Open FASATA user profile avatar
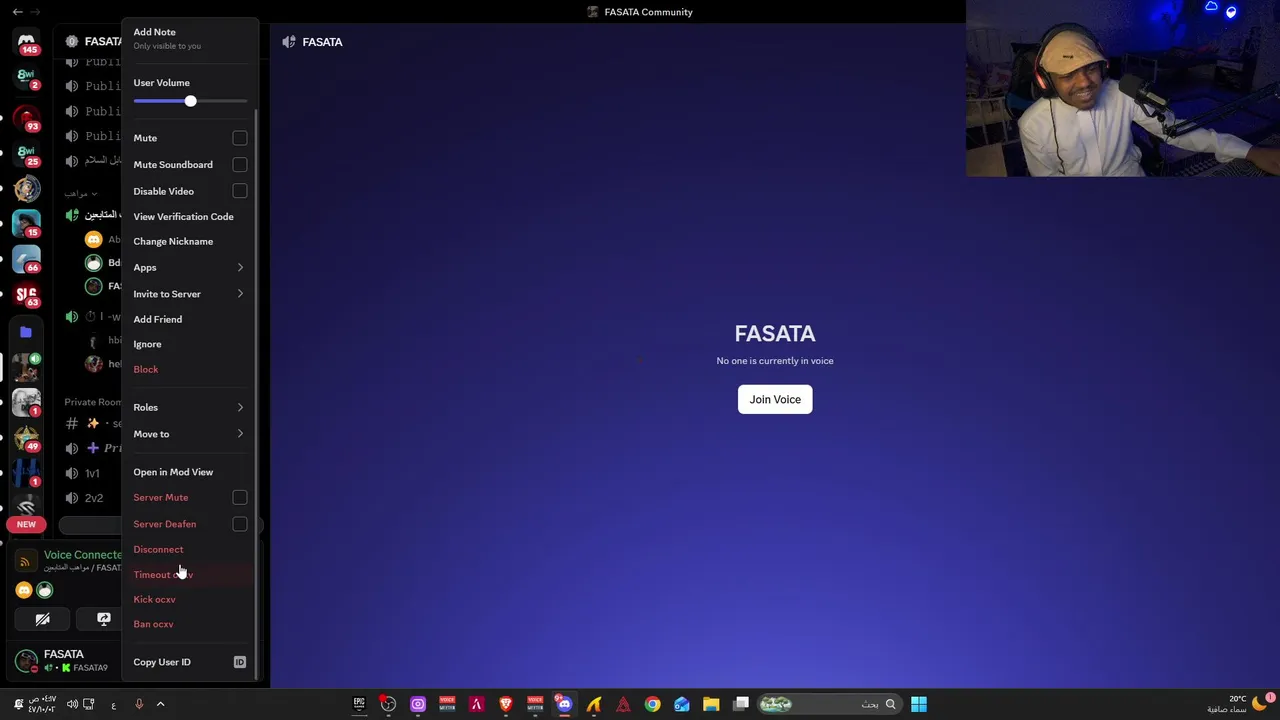Viewport: 1280px width, 720px height. [x=26, y=661]
